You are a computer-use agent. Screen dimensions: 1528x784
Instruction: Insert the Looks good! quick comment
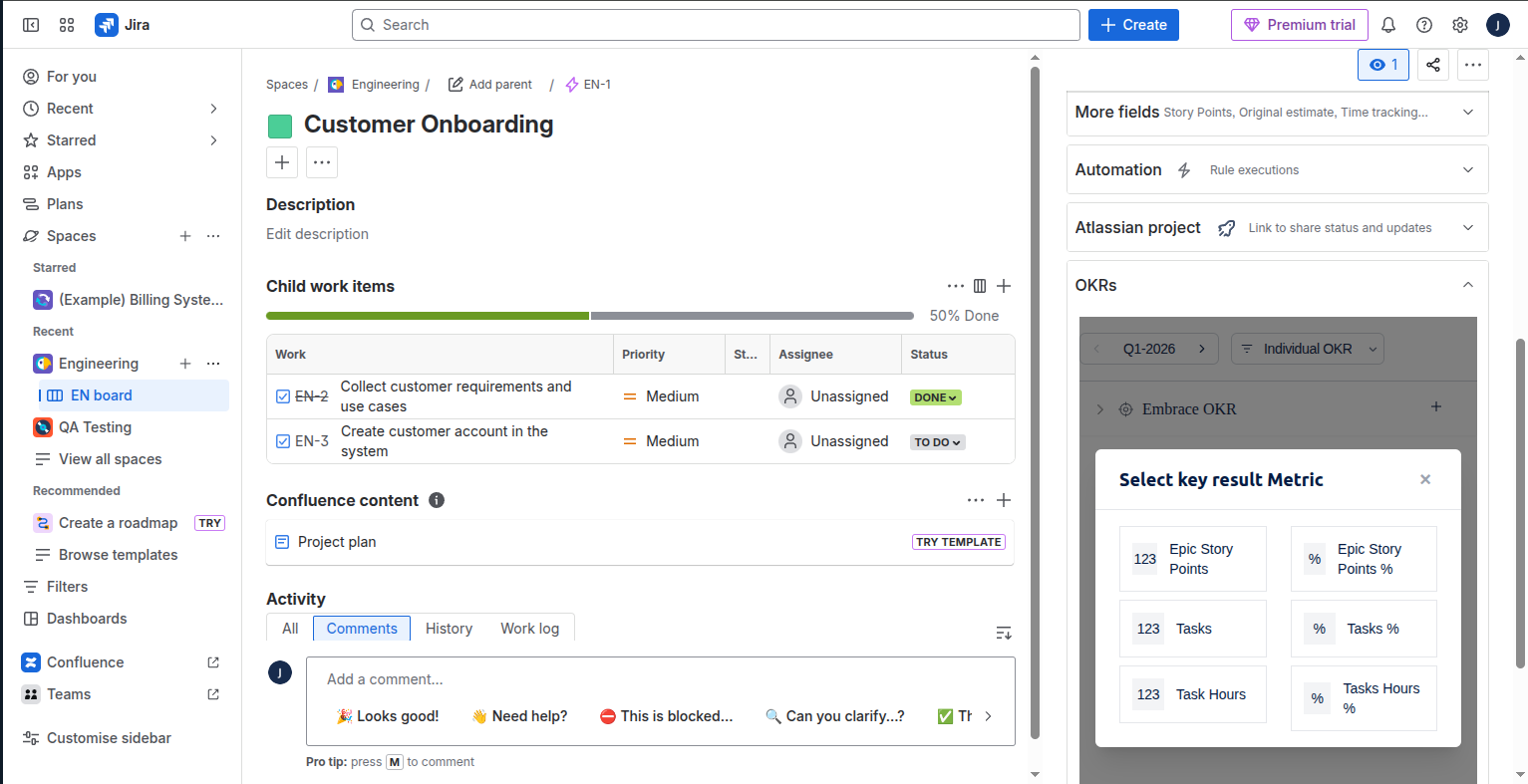(x=388, y=716)
